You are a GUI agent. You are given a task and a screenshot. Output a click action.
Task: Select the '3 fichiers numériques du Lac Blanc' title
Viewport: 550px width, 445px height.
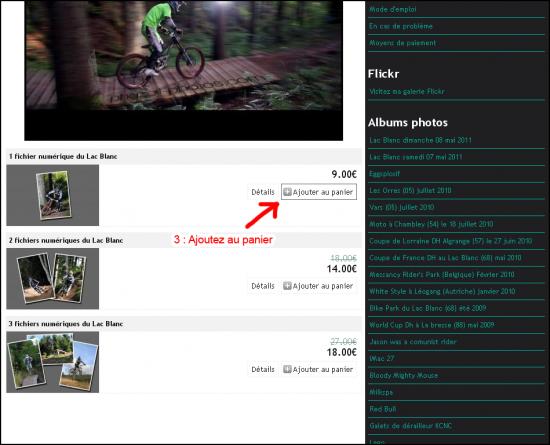tap(66, 324)
